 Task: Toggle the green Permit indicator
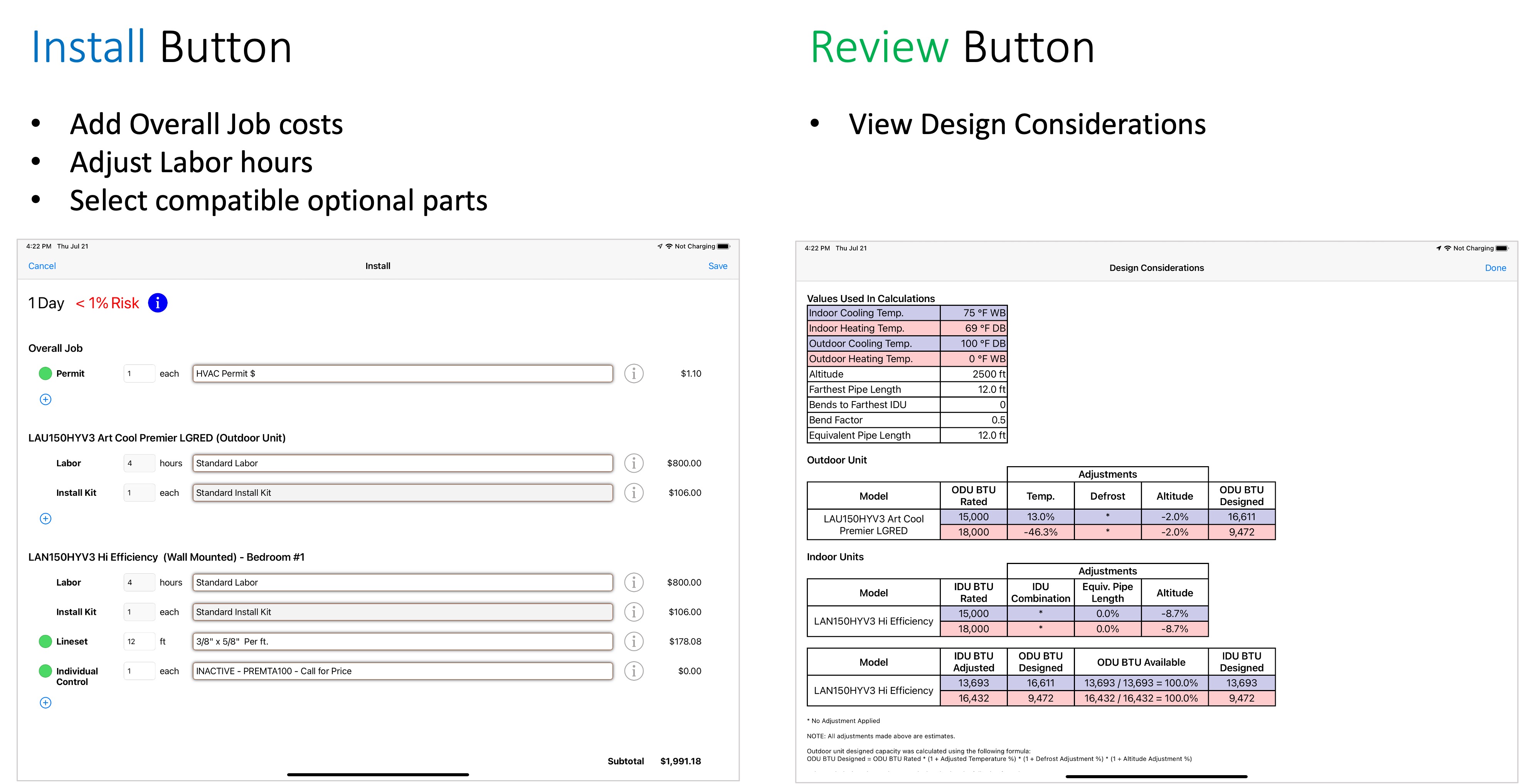45,374
